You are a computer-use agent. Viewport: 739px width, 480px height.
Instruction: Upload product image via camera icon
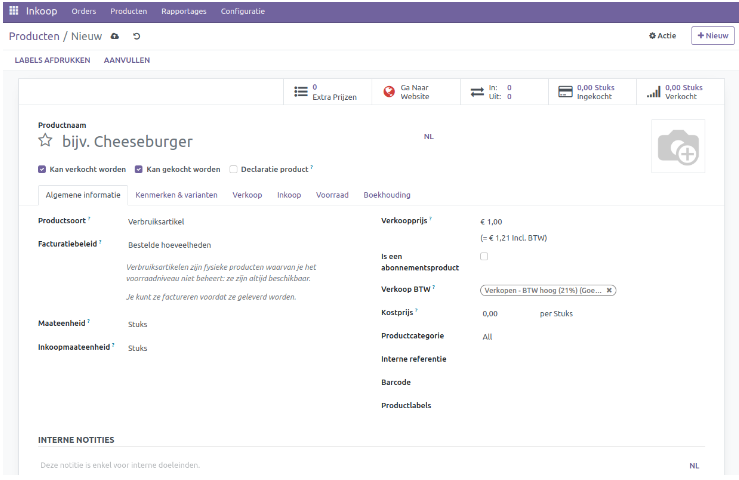point(678,146)
